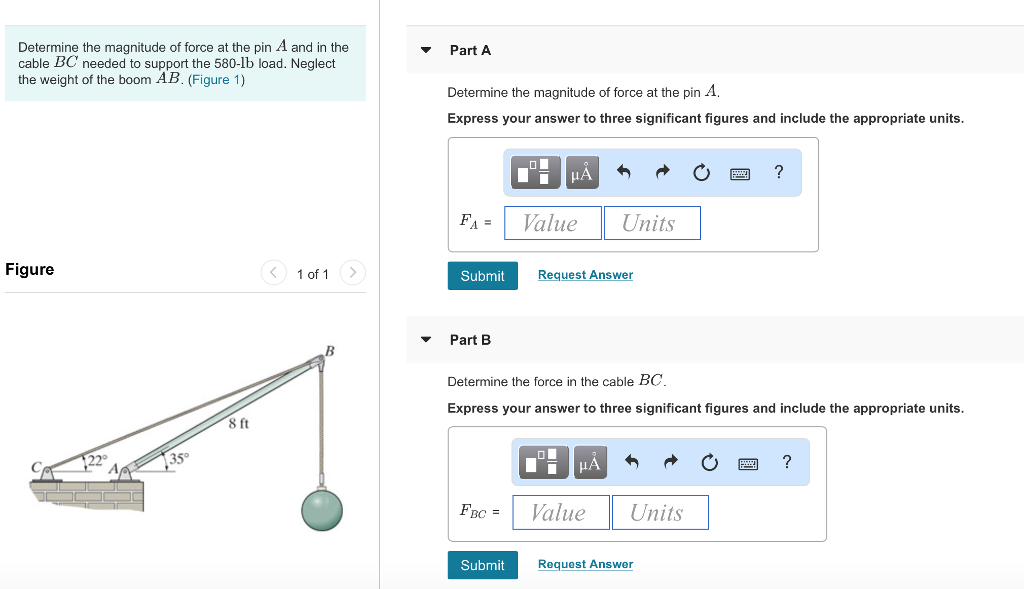1024x589 pixels.
Task: Click Request Answer link for Part B
Action: 585,564
